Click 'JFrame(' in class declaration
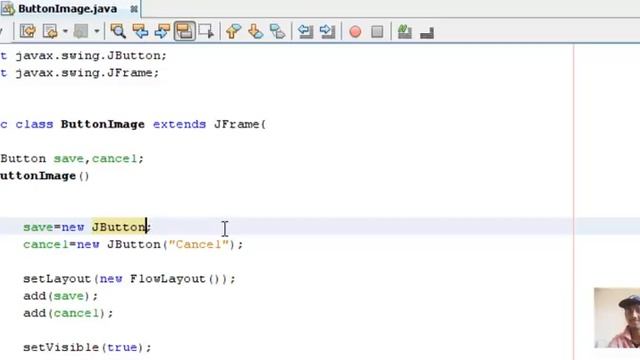The height and width of the screenshot is (360, 640). pyautogui.click(x=240, y=124)
